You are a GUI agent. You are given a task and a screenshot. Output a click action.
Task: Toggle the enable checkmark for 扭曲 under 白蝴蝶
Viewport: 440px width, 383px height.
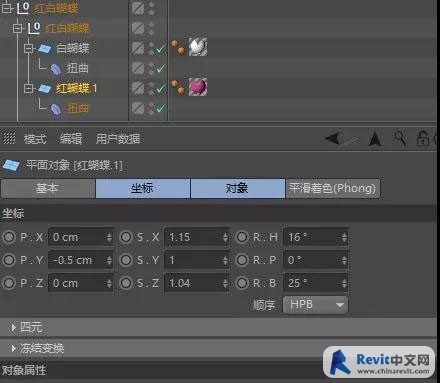161,69
